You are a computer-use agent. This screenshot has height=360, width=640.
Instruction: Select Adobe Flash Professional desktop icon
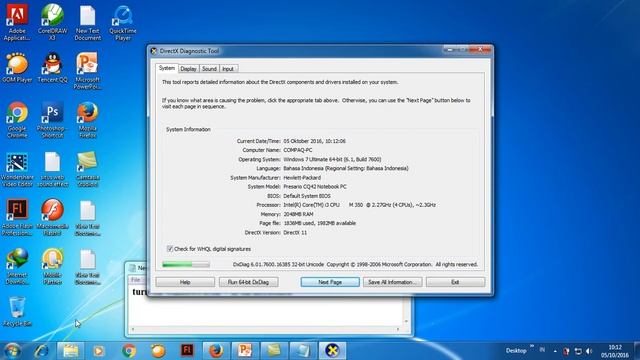[x=17, y=218]
